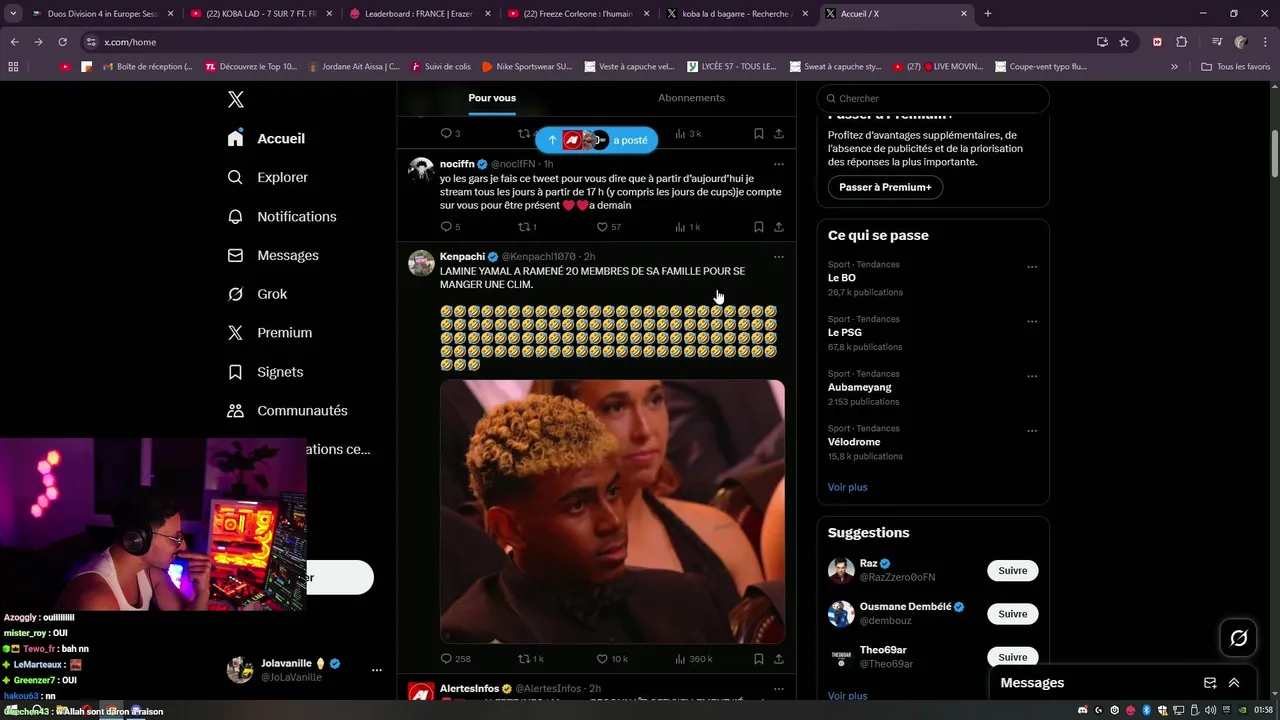Click Voir plus under trends
This screenshot has height=720, width=1280.
tap(848, 487)
